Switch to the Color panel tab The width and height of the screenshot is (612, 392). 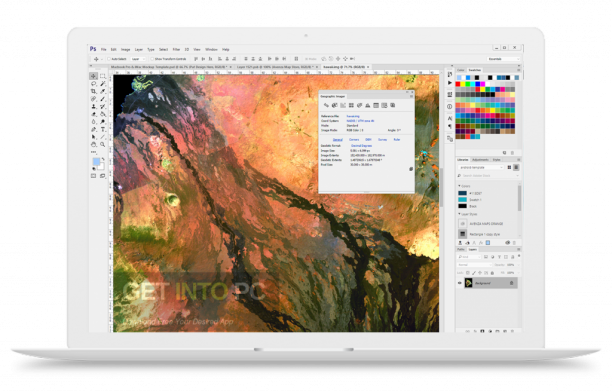point(461,70)
